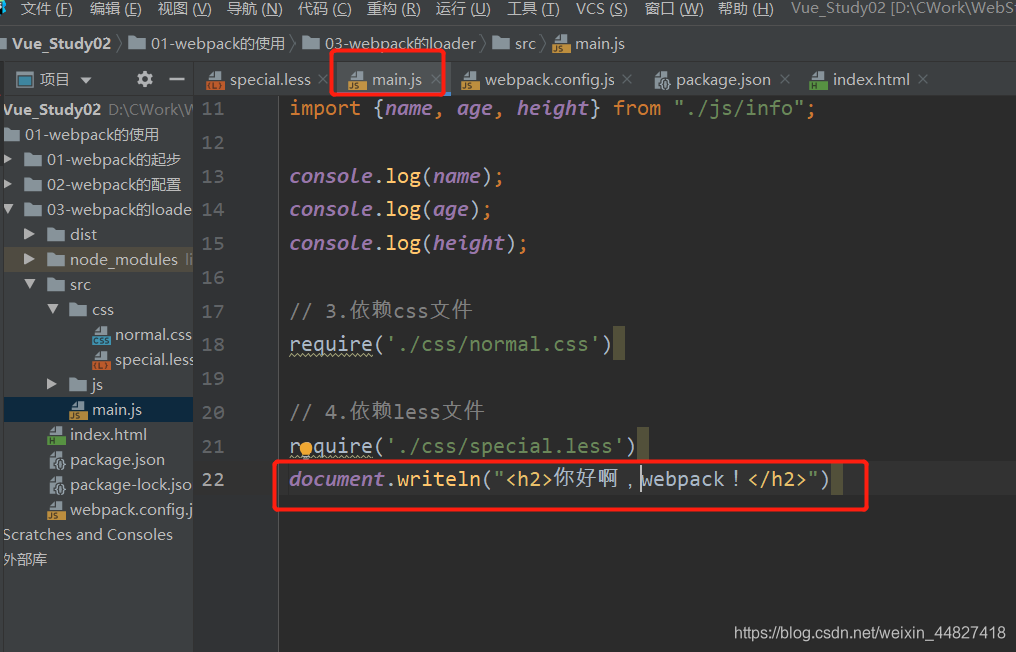
Task: Select the js folder icon in tree
Action: [78, 385]
